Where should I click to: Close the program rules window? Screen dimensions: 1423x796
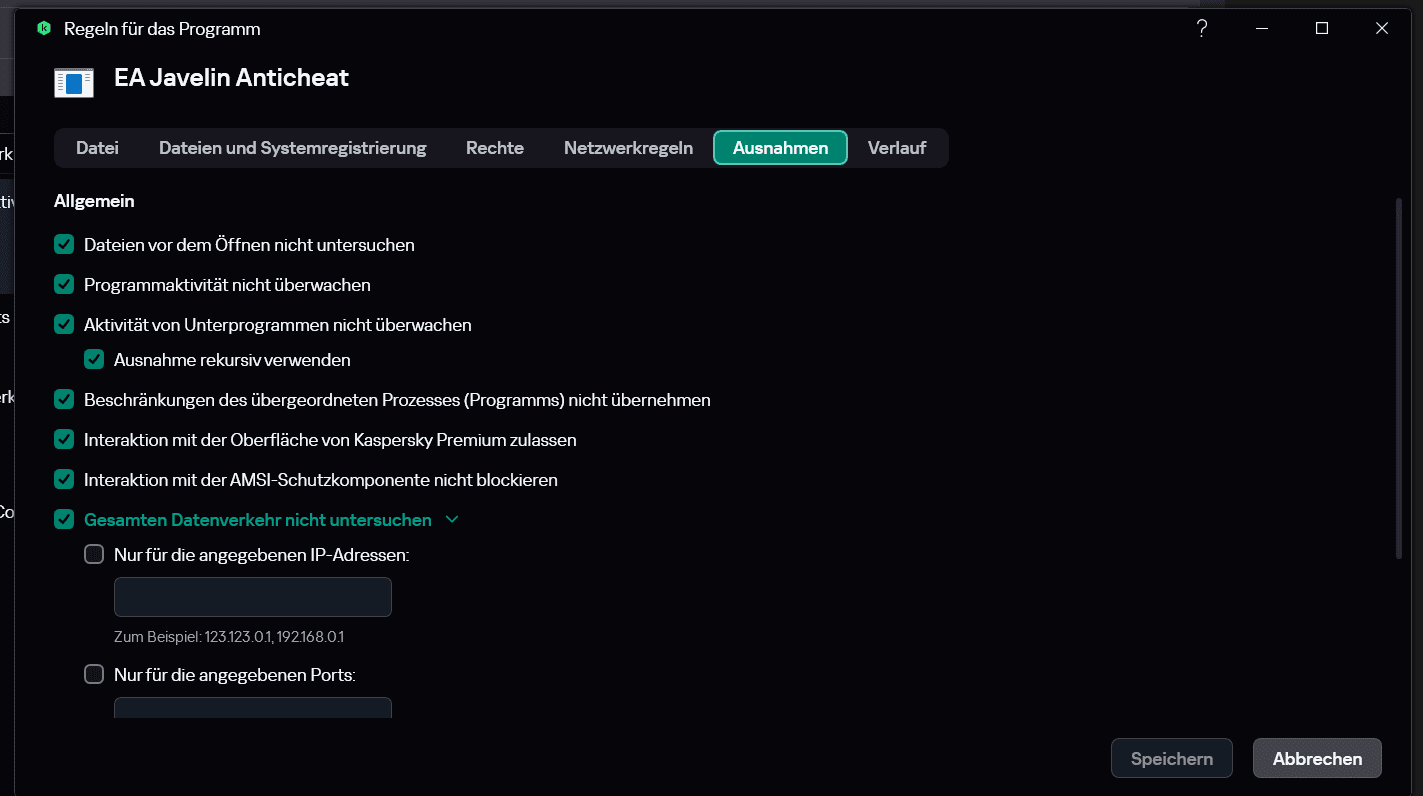click(1382, 29)
